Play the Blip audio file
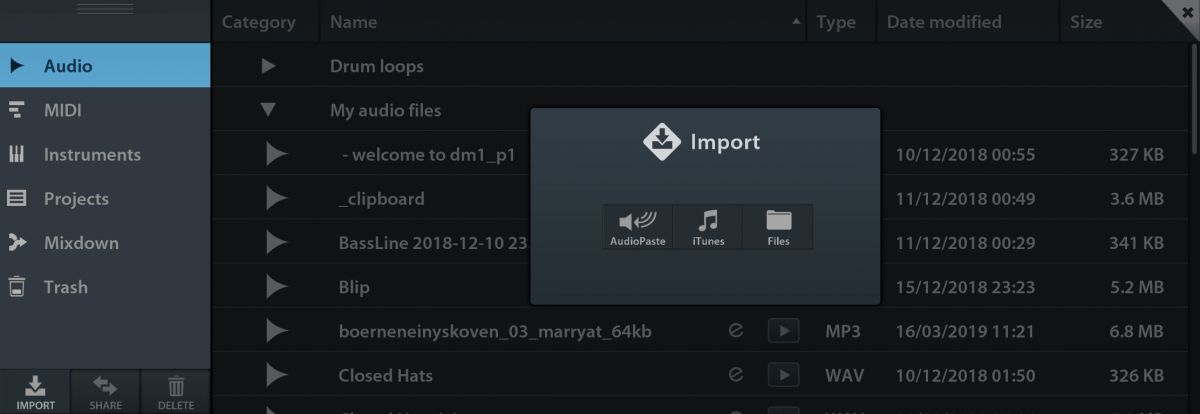This screenshot has width=1200, height=414. [277, 287]
